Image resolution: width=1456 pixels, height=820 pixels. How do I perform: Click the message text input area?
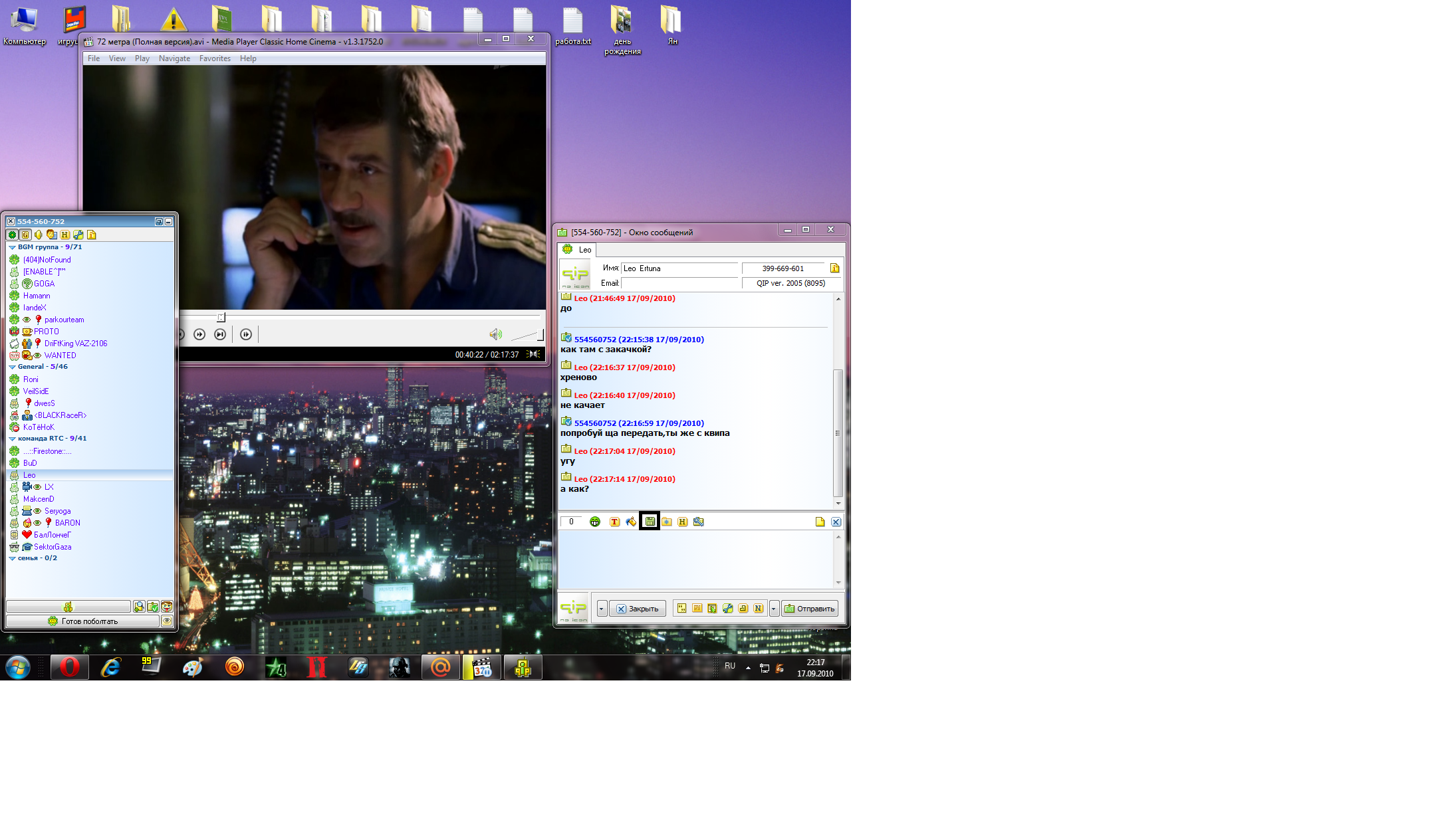[695, 559]
